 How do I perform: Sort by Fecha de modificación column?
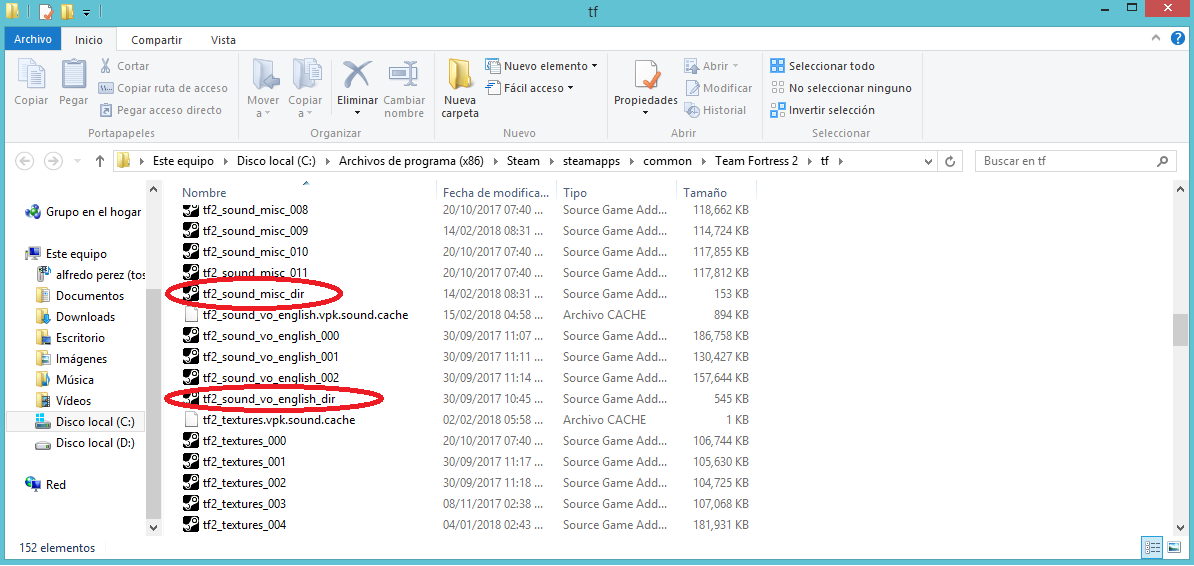(496, 193)
